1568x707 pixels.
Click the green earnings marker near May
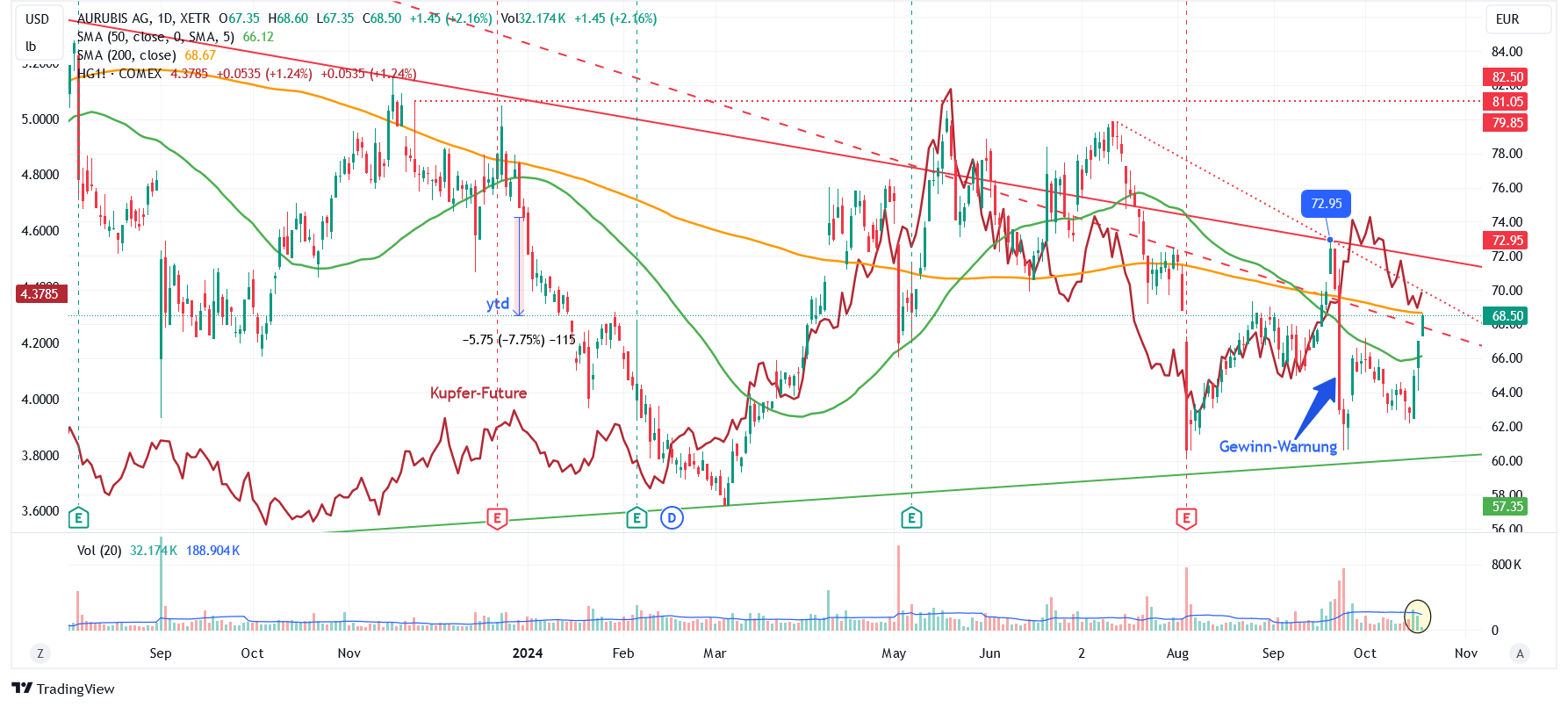pyautogui.click(x=911, y=518)
